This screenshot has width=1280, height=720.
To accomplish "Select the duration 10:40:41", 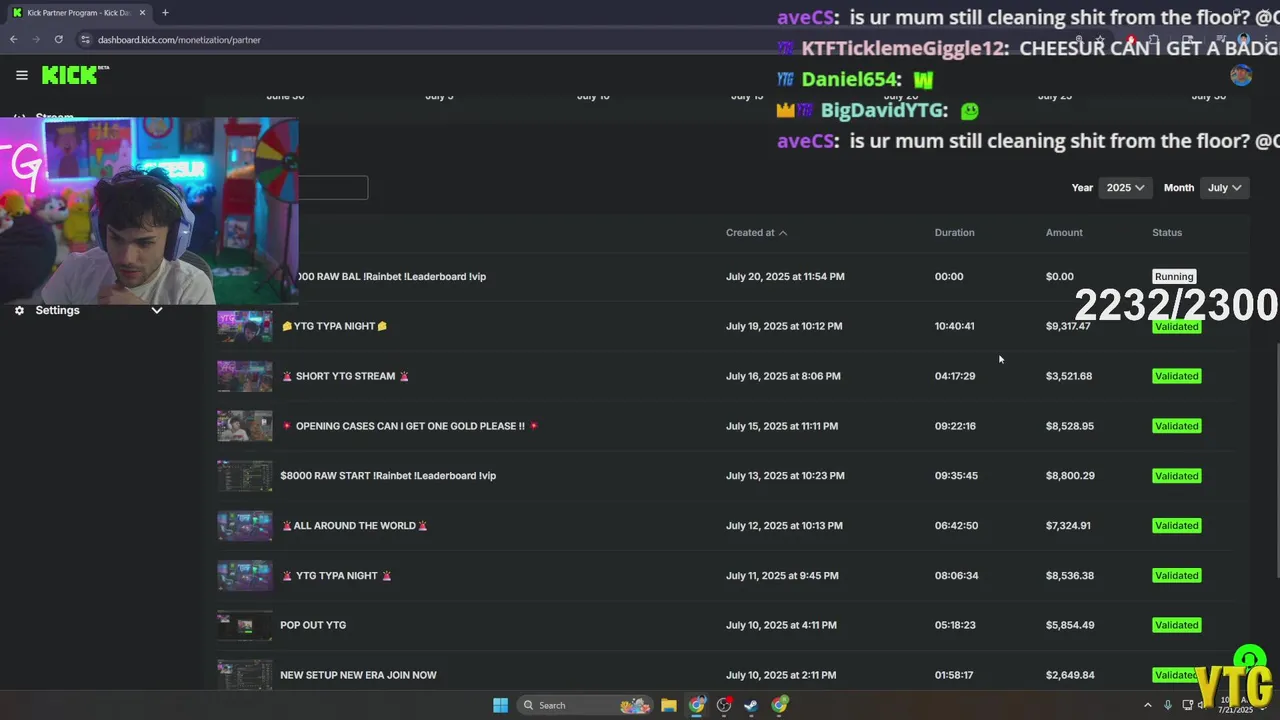I will (x=954, y=326).
